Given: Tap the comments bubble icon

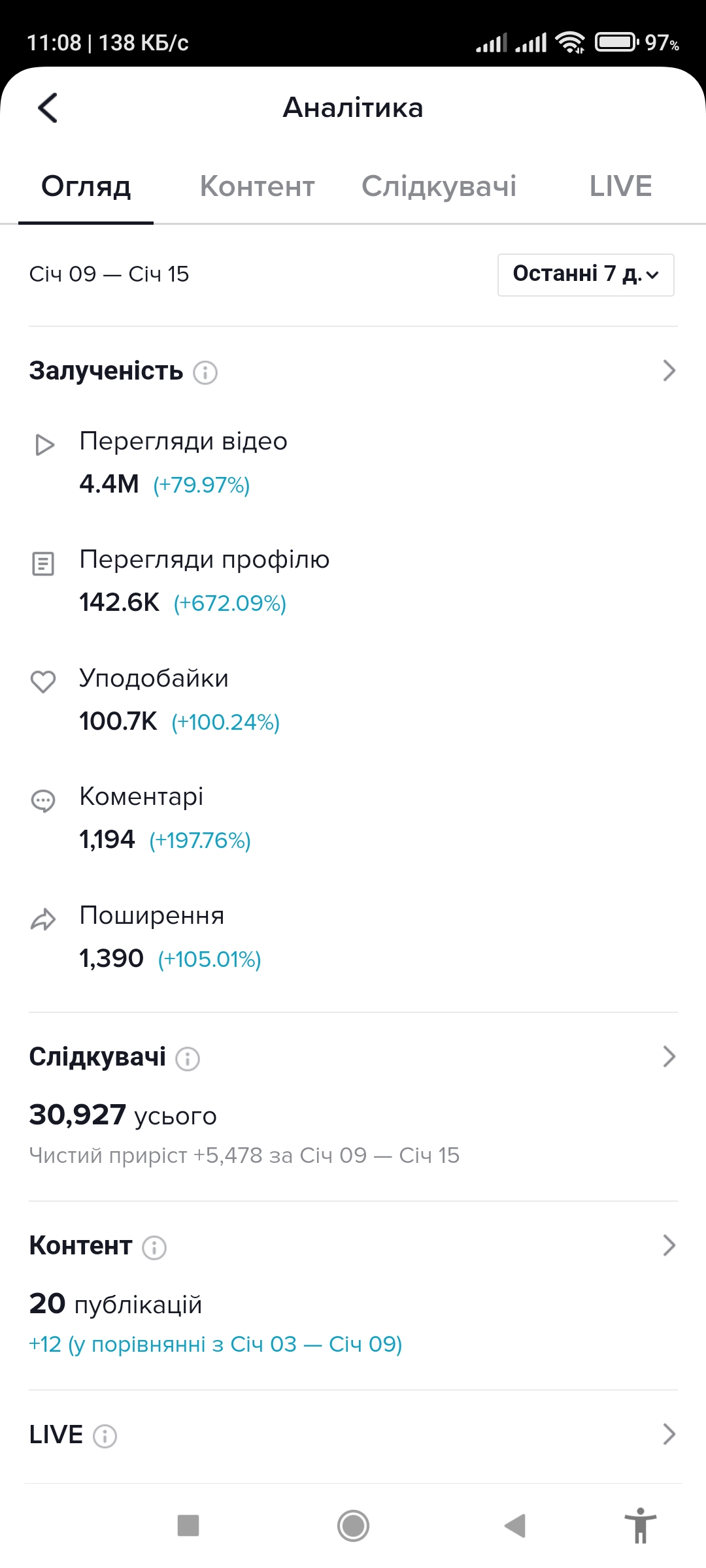Looking at the screenshot, I should pos(43,800).
